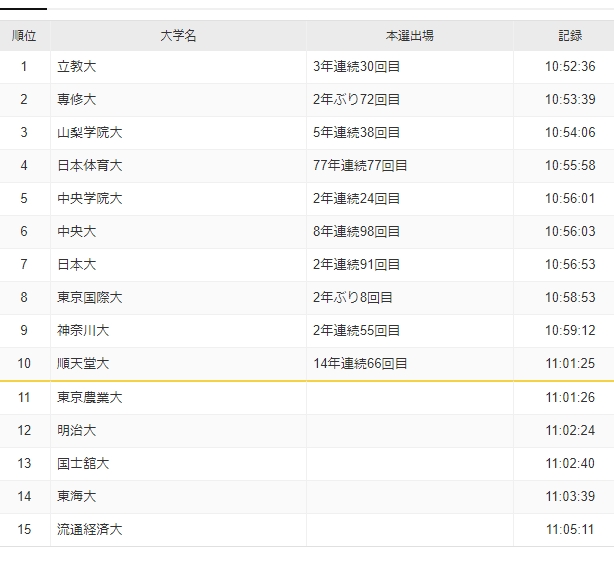Viewport: 614px width, 567px height.
Task: Click the 10:52:36 record time
Action: (x=570, y=67)
